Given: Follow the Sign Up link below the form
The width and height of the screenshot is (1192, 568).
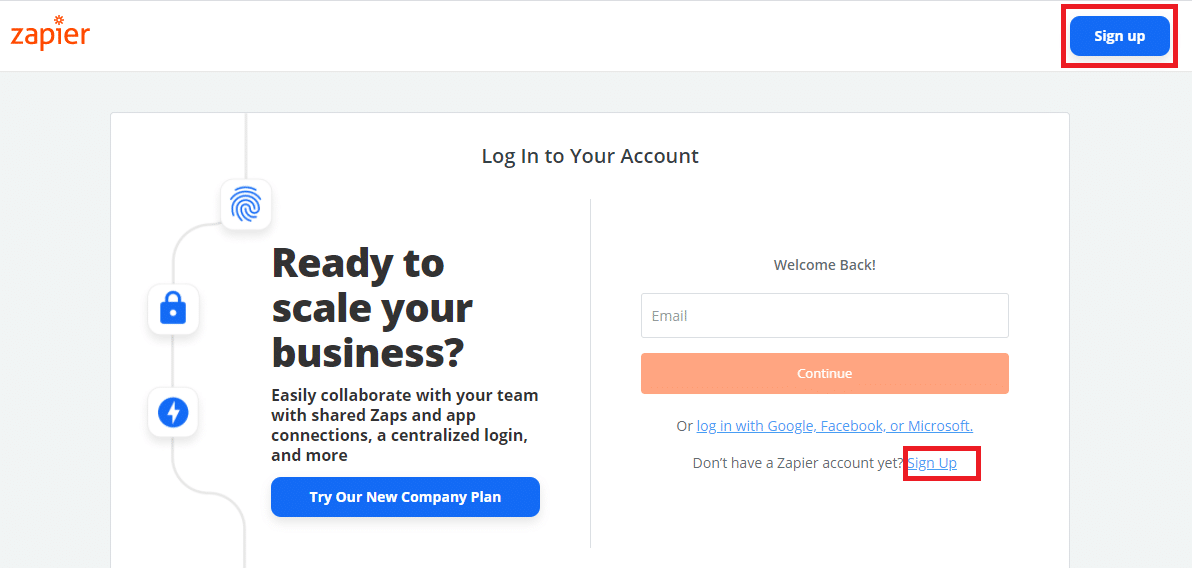Looking at the screenshot, I should click(x=932, y=463).
